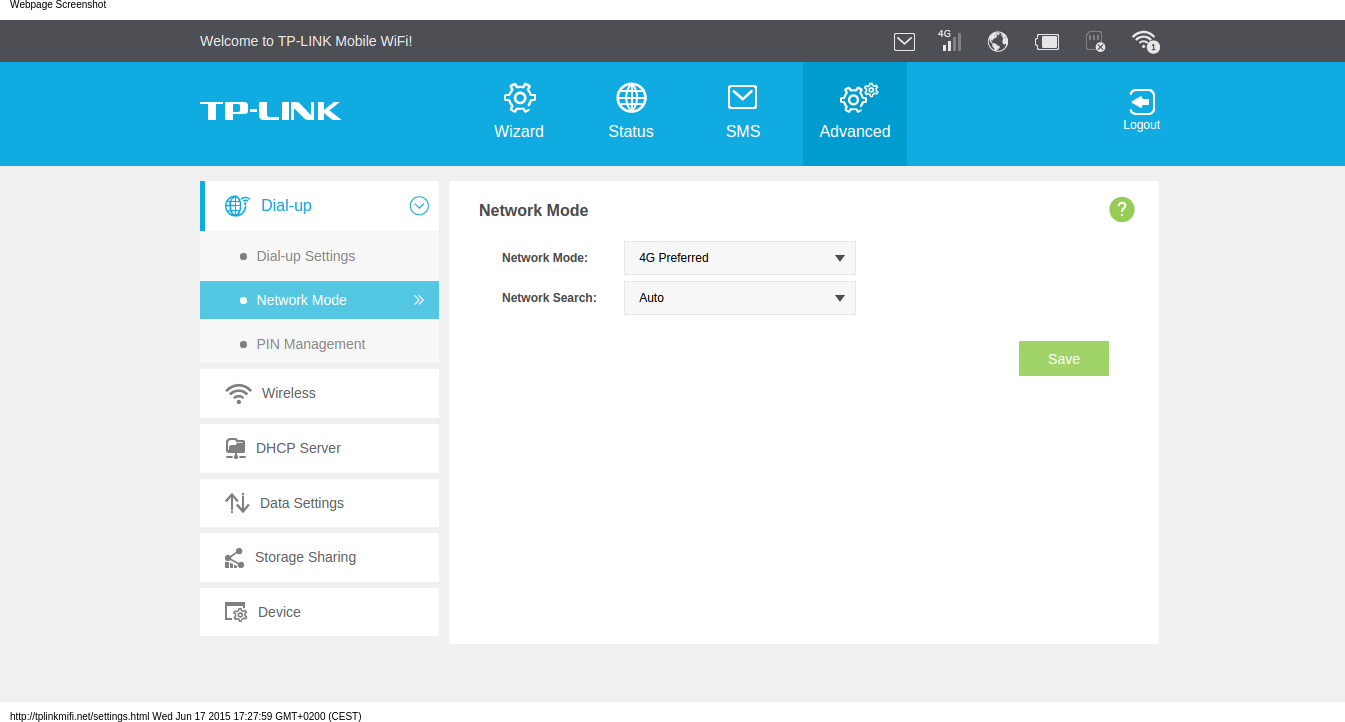Click the SD card status icon
Viewport: 1345px width, 722px height.
(1095, 41)
